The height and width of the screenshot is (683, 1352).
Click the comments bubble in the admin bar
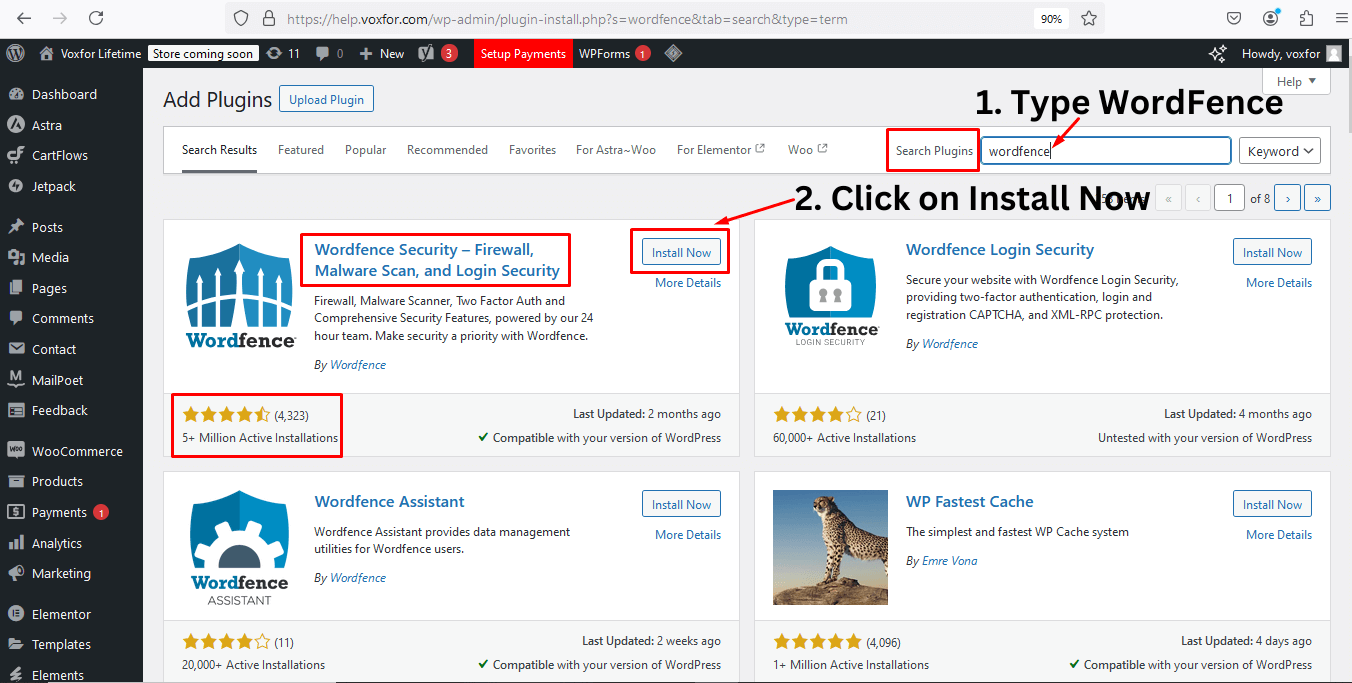[322, 53]
